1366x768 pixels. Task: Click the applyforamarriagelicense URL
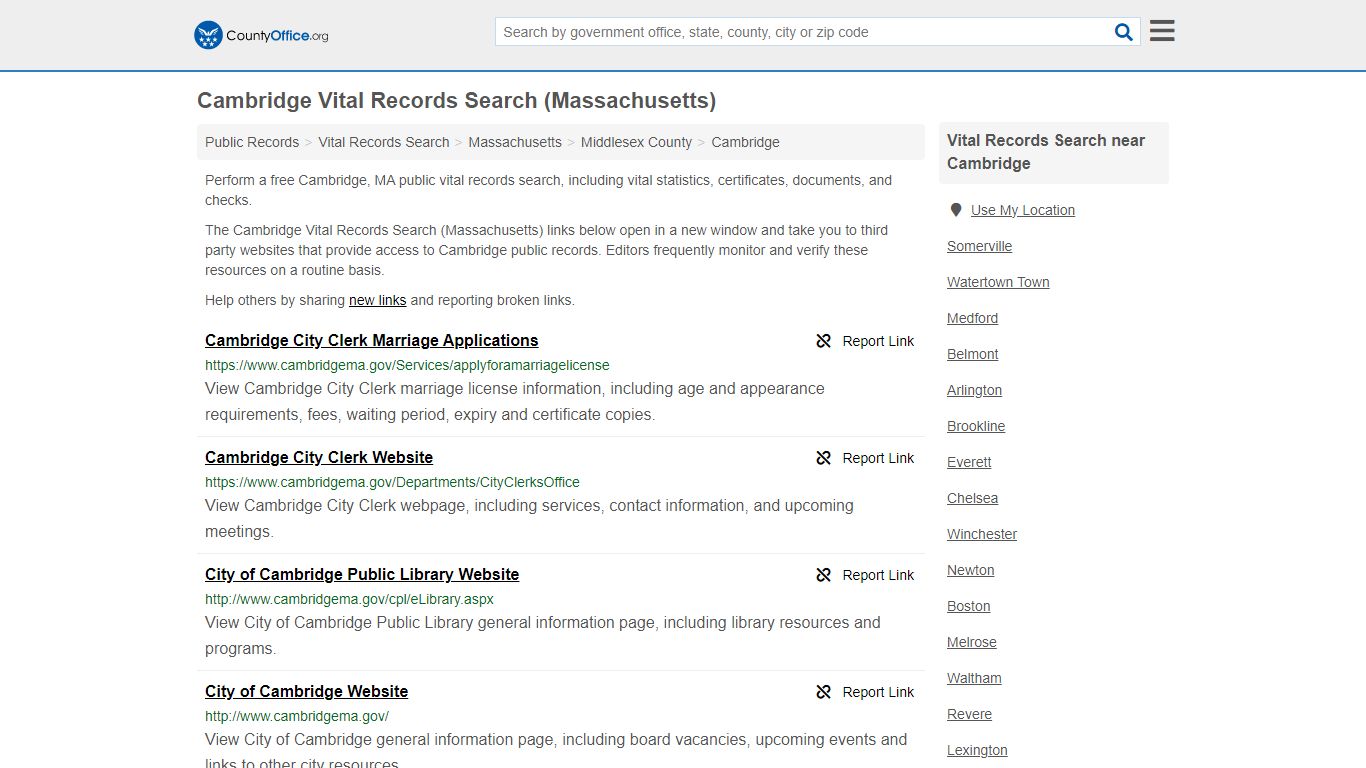coord(407,365)
